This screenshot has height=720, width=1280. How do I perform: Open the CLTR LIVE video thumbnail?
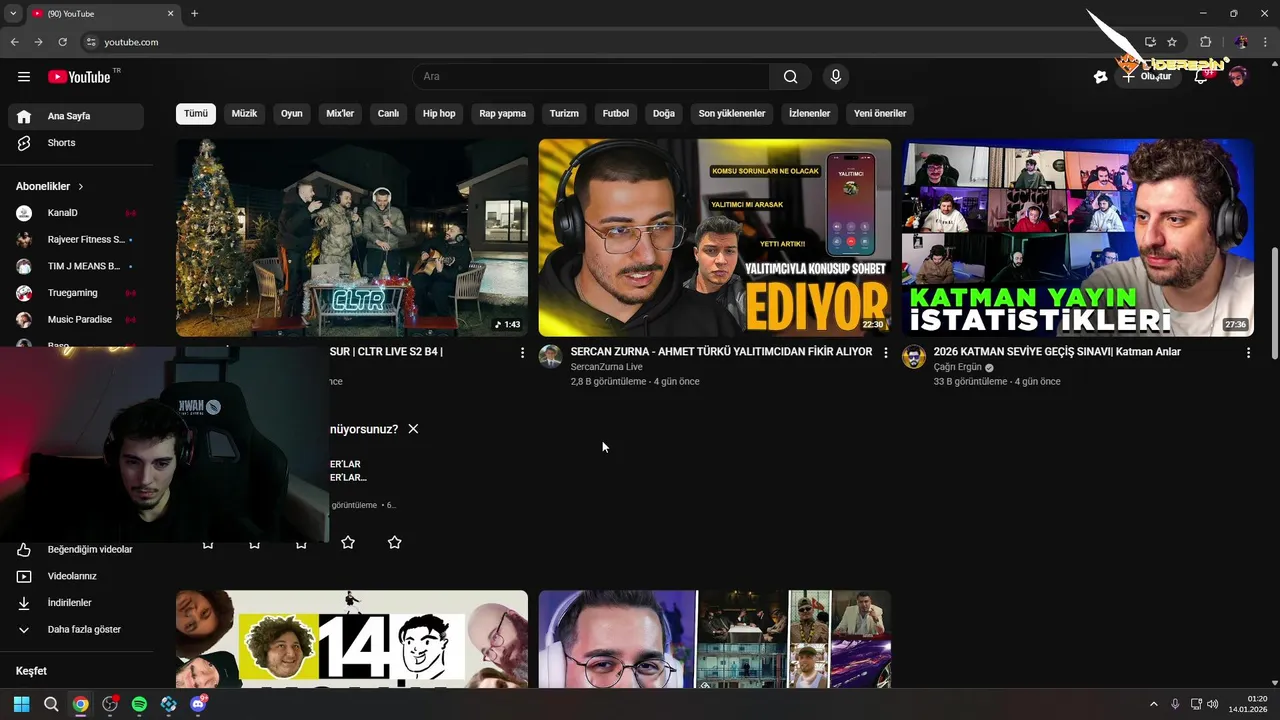pyautogui.click(x=352, y=238)
